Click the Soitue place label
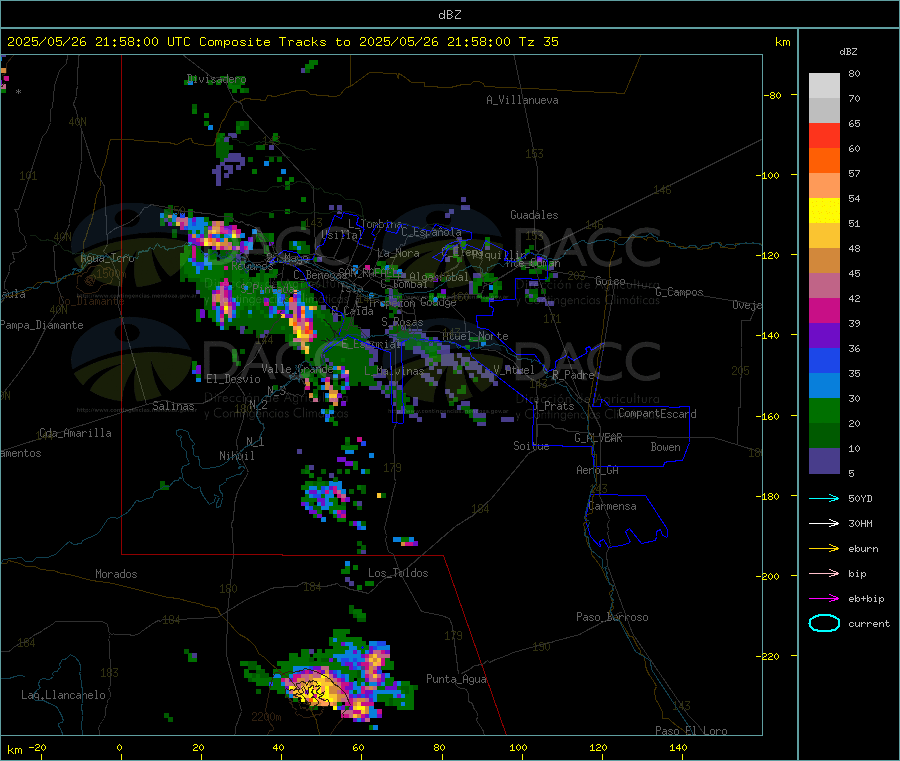This screenshot has width=900, height=761. [x=532, y=446]
